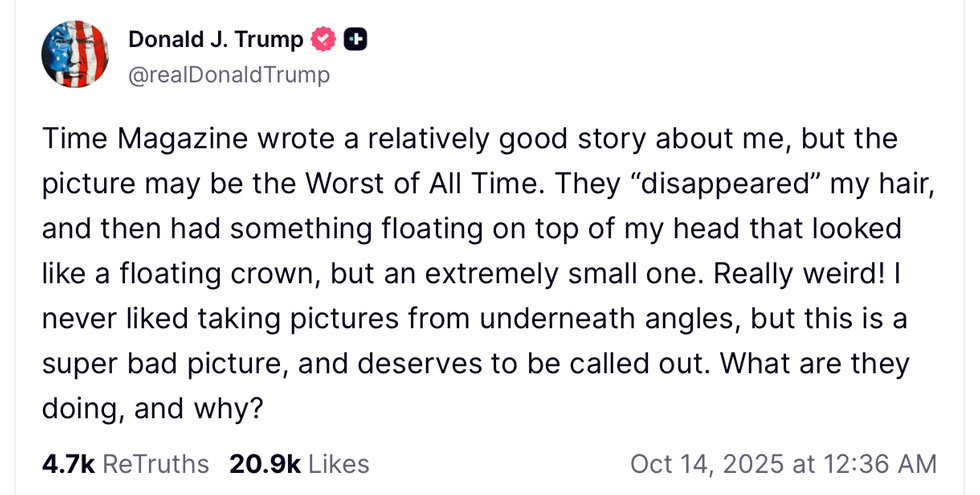The width and height of the screenshot is (980, 495).
Task: Click the word Likes
Action: pos(339,464)
